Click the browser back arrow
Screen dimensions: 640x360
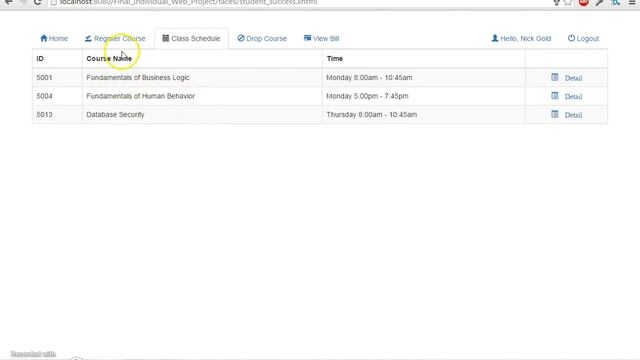(x=9, y=2)
